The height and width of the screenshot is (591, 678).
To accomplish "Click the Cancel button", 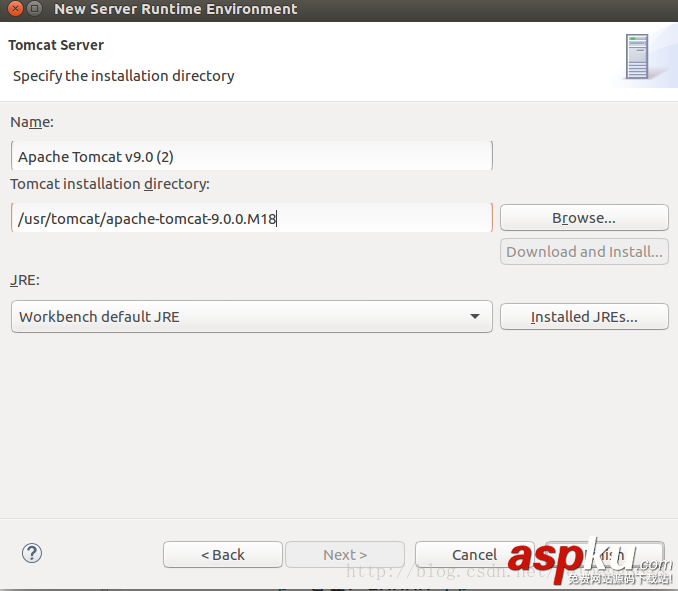I will (x=474, y=555).
